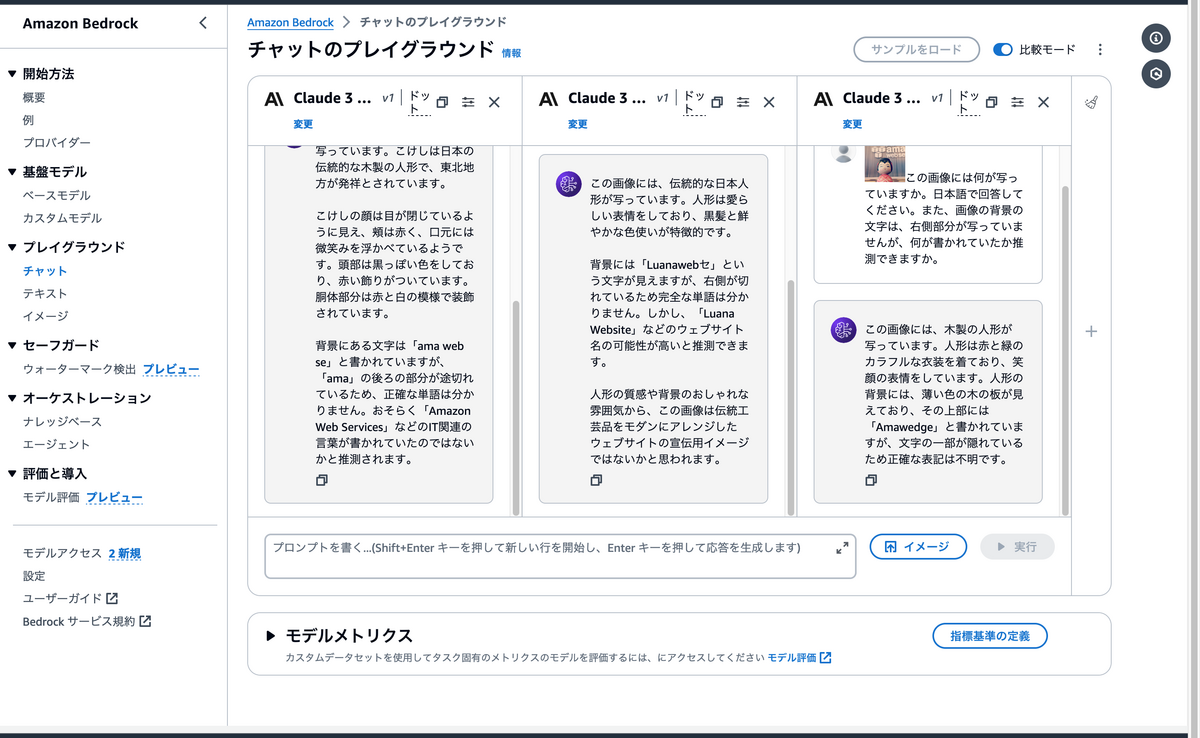The width and height of the screenshot is (1200, 738).
Task: Click the purple AI avatar in the Luana response
Action: click(569, 183)
